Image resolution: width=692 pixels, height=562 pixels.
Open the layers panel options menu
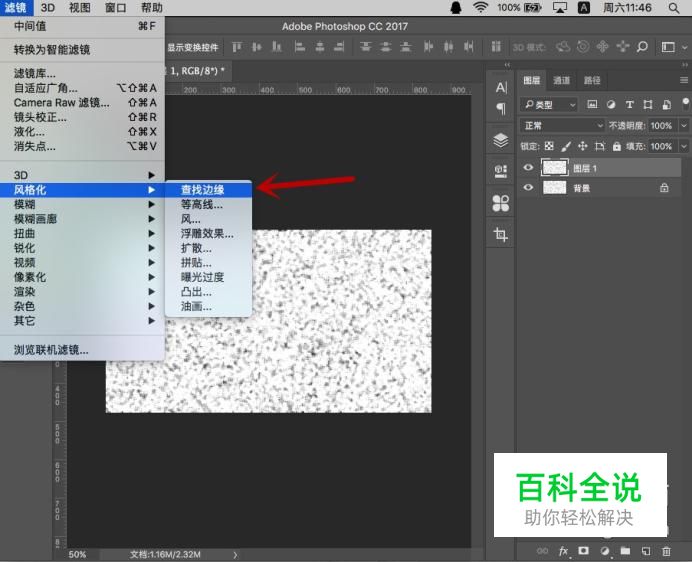coord(684,80)
